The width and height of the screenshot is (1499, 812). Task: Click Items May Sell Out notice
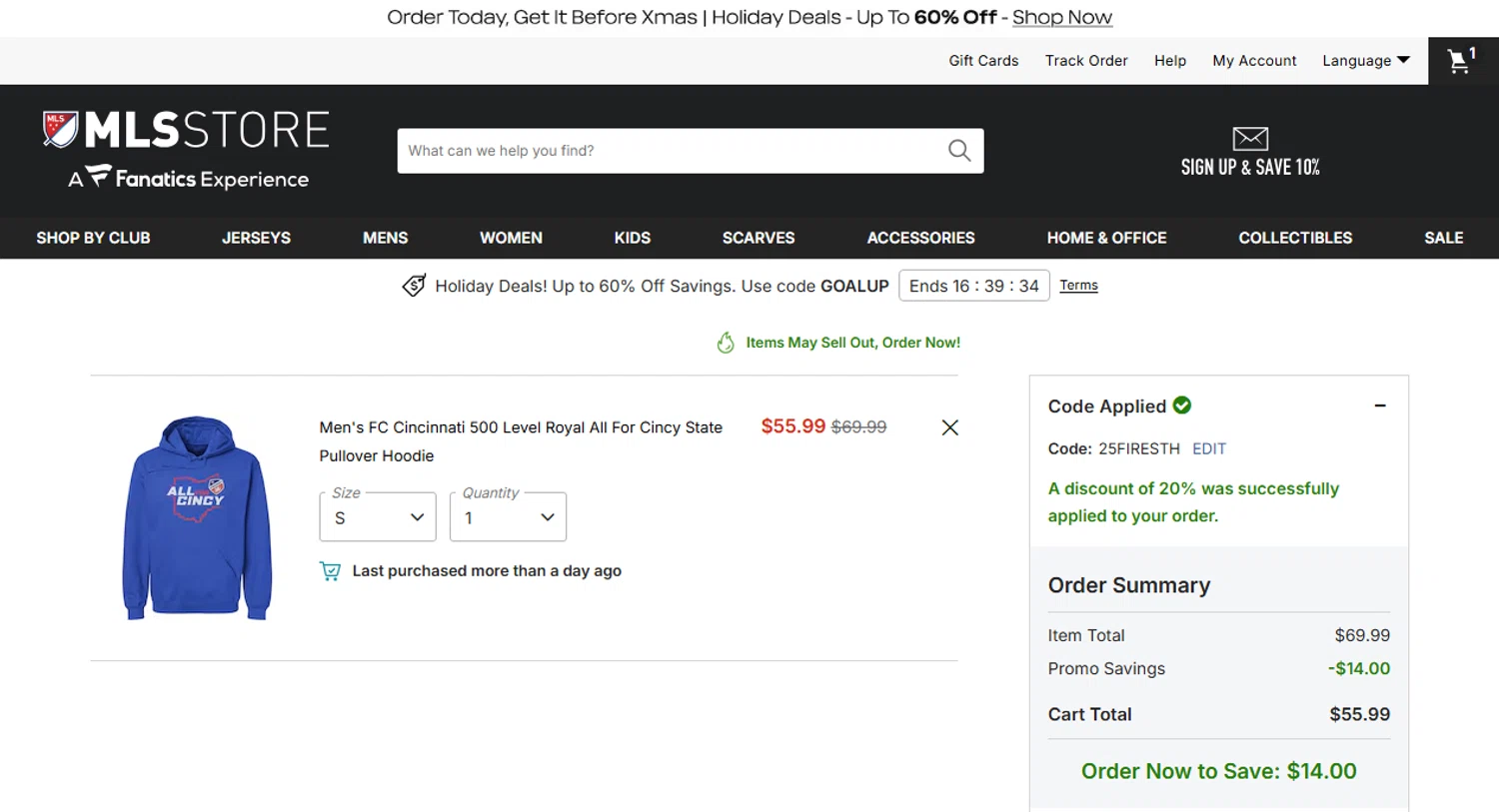point(853,343)
